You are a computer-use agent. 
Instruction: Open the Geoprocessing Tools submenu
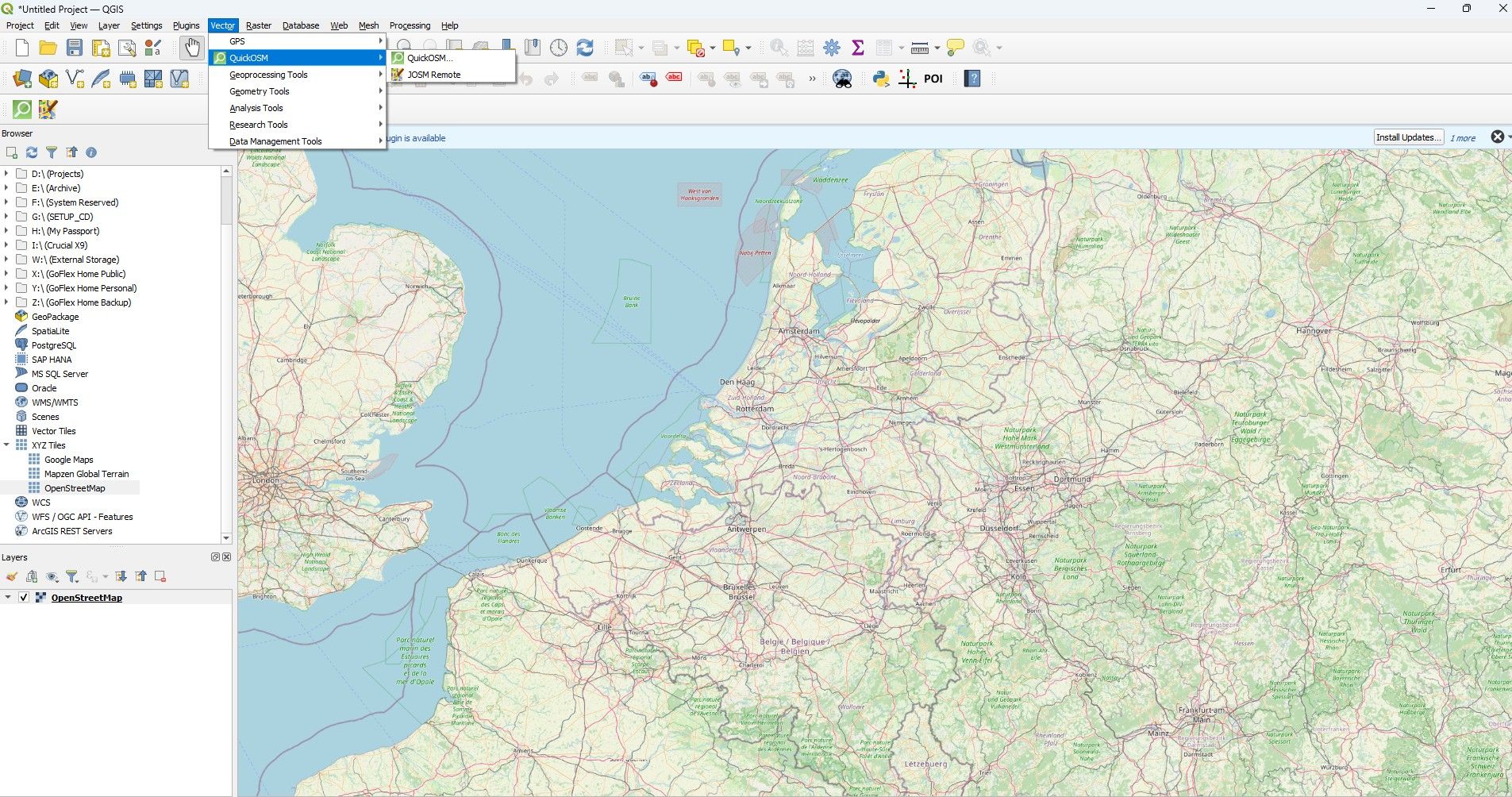pos(267,74)
